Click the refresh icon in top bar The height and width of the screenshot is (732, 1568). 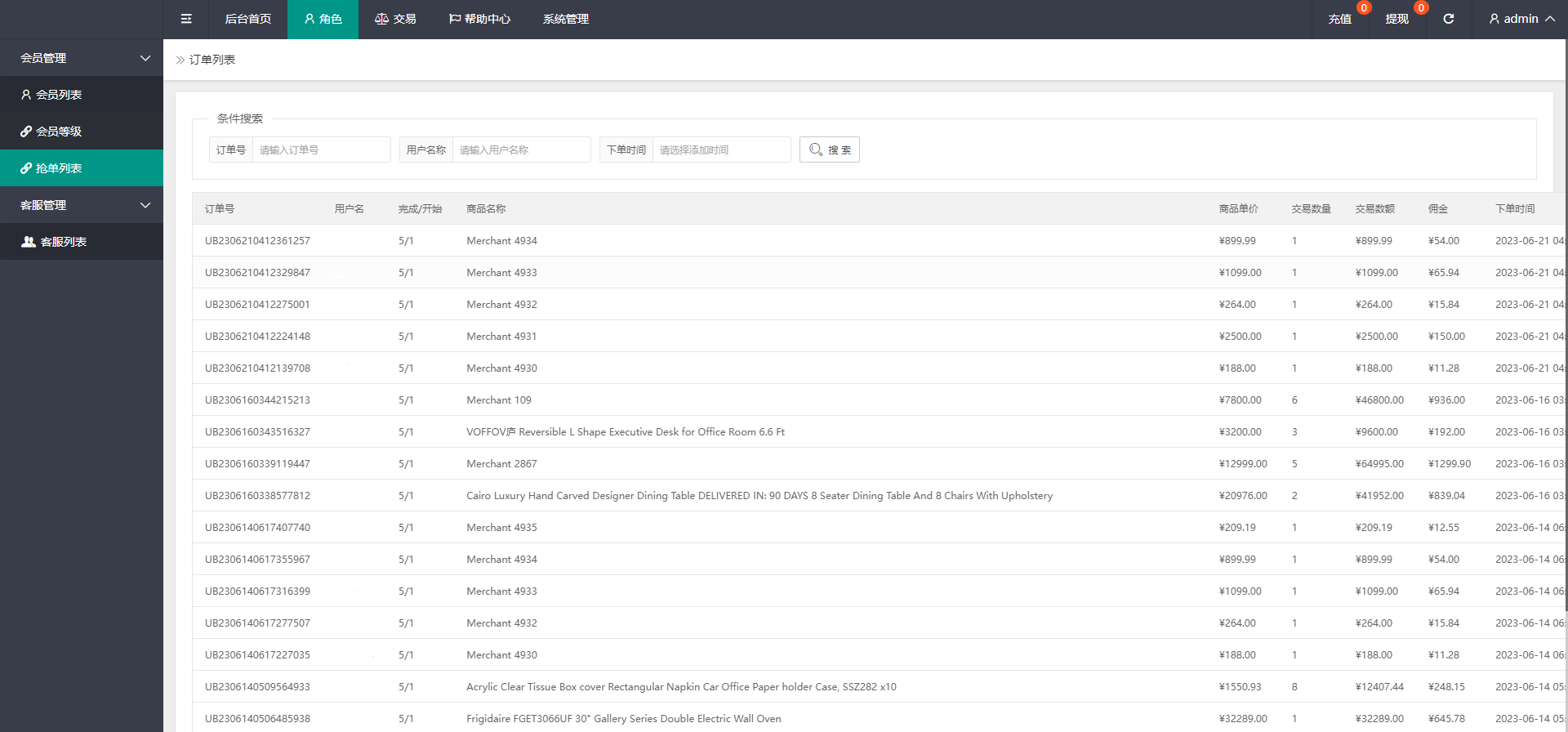coord(1448,19)
